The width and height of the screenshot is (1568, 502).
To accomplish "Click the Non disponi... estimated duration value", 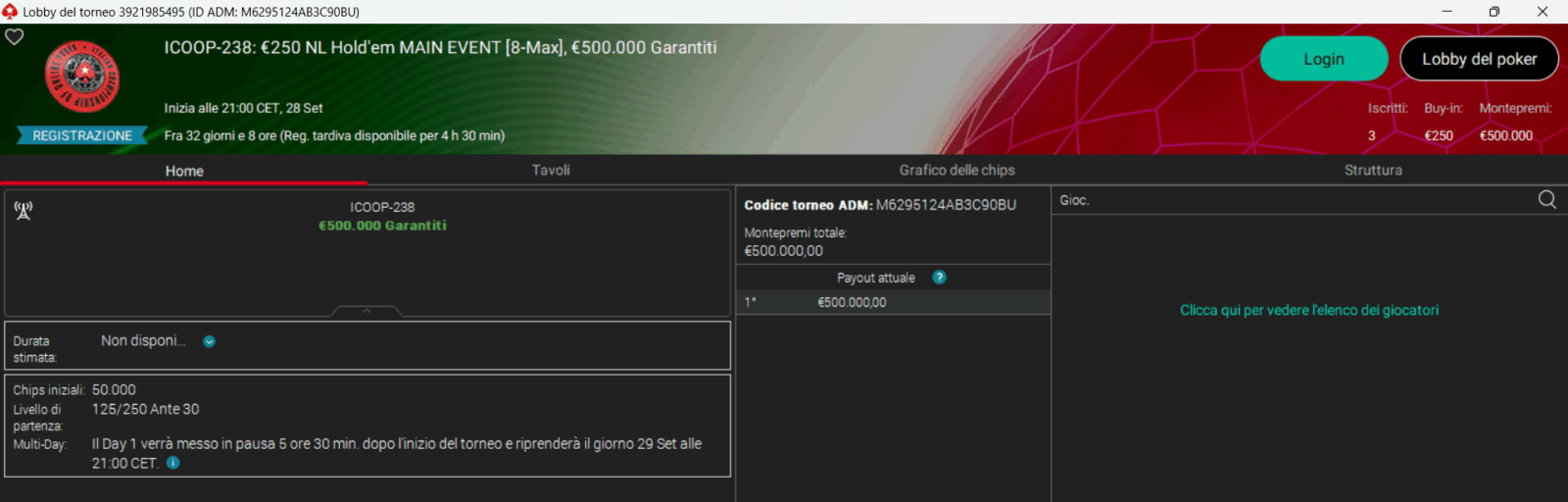I will point(143,340).
